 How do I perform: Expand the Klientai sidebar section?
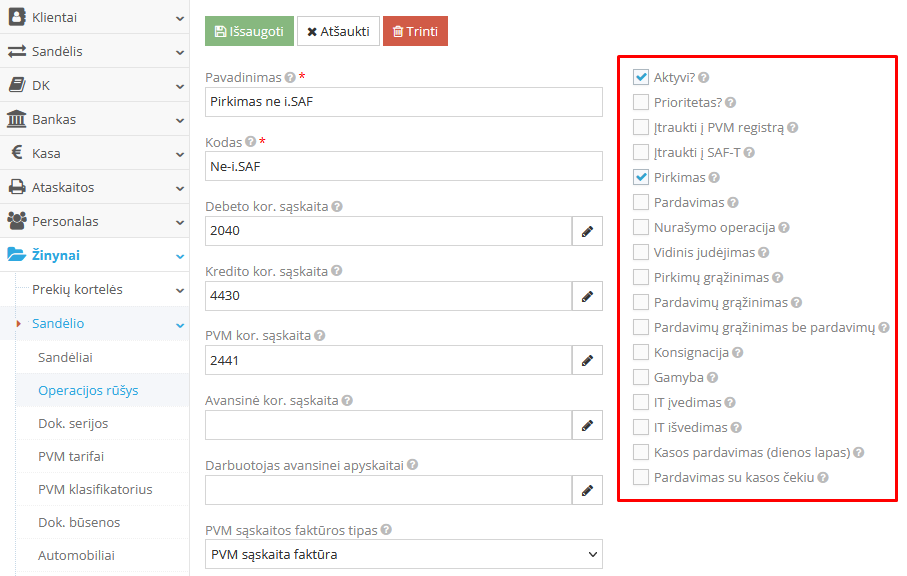pyautogui.click(x=94, y=17)
